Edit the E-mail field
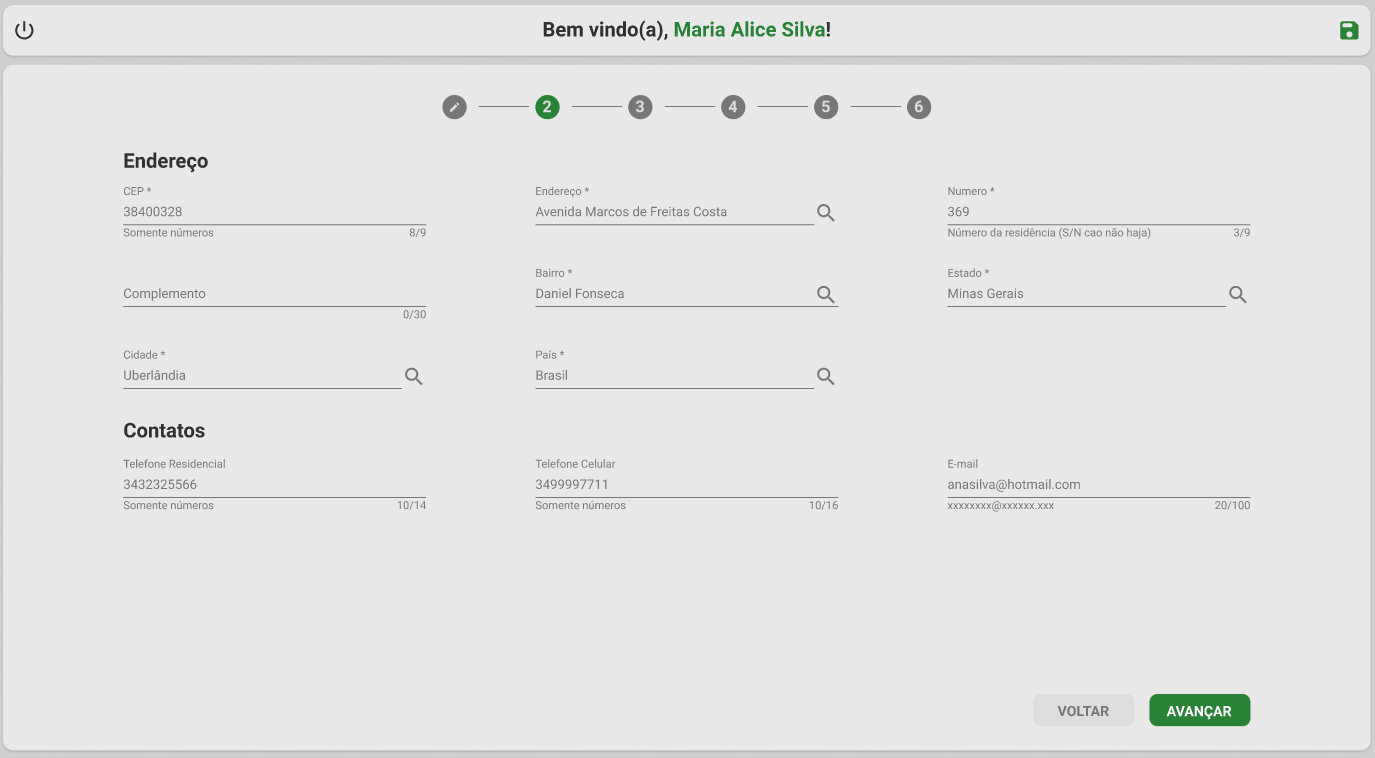Viewport: 1375px width, 758px height. pyautogui.click(x=1098, y=485)
